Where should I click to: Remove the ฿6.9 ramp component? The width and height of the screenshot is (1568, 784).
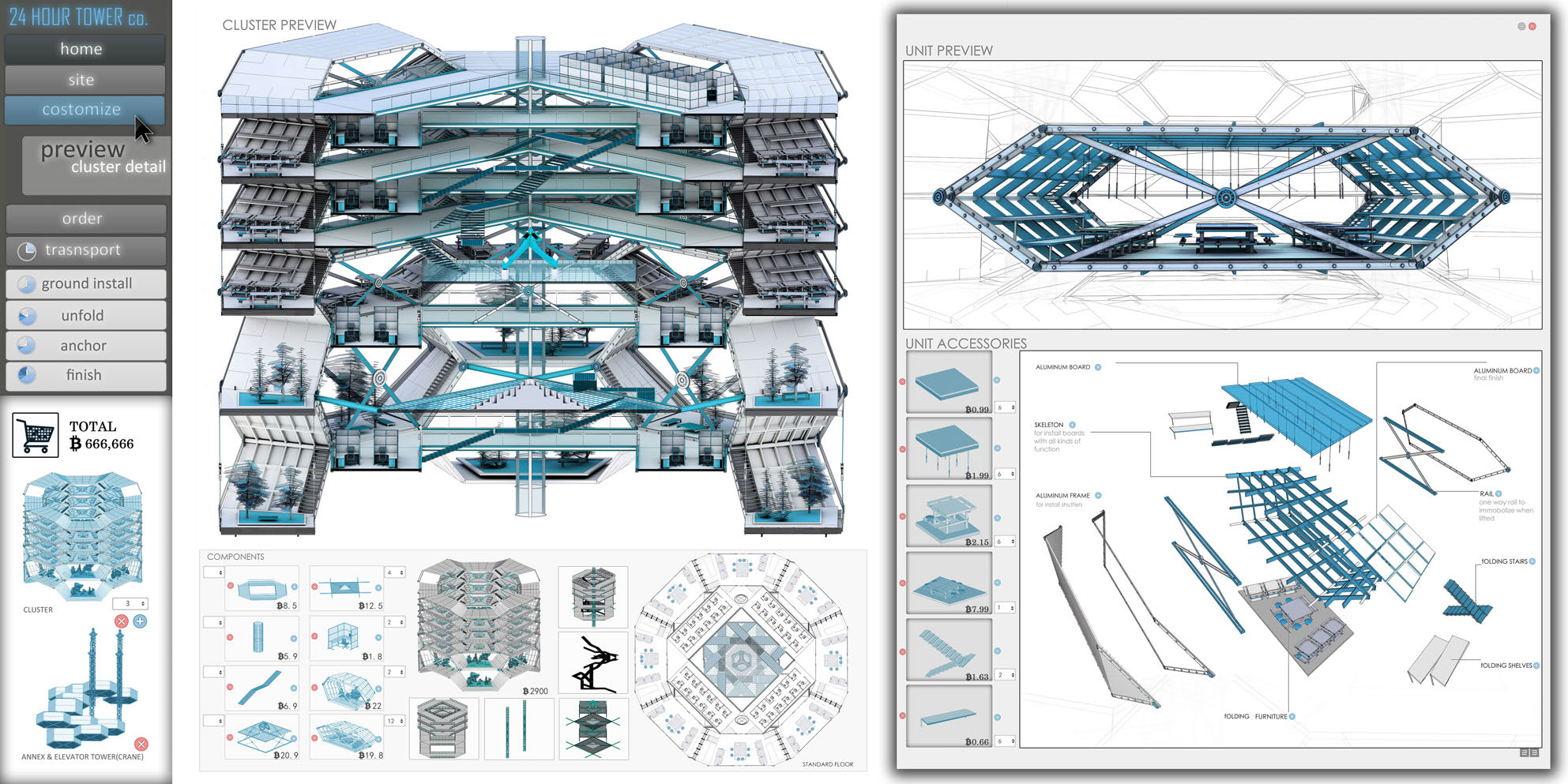[x=231, y=688]
